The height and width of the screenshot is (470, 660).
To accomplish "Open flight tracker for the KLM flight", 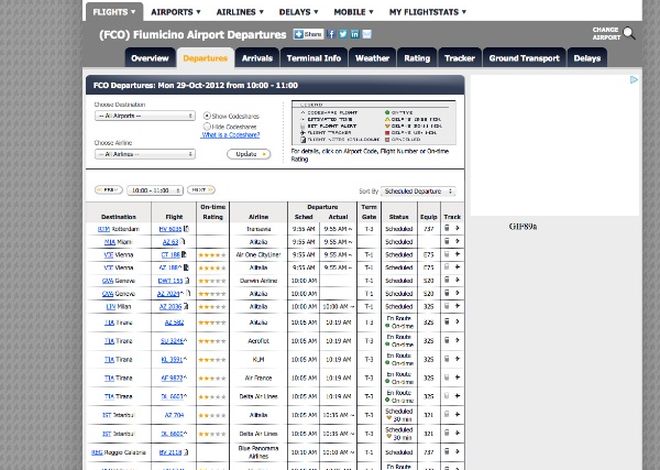I will click(457, 359).
